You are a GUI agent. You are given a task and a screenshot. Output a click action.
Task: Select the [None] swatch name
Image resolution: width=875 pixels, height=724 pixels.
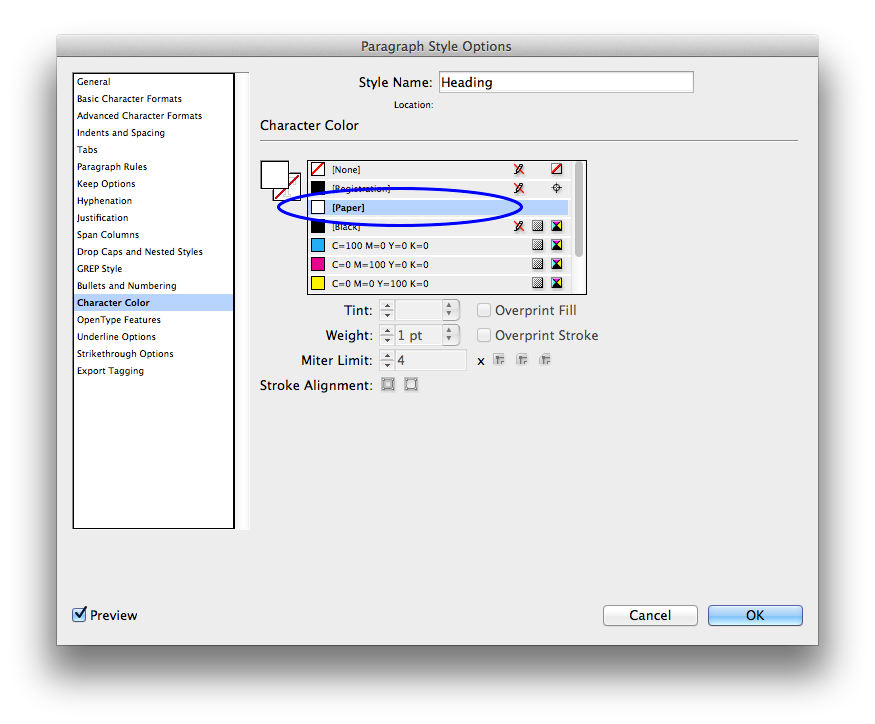click(x=346, y=170)
